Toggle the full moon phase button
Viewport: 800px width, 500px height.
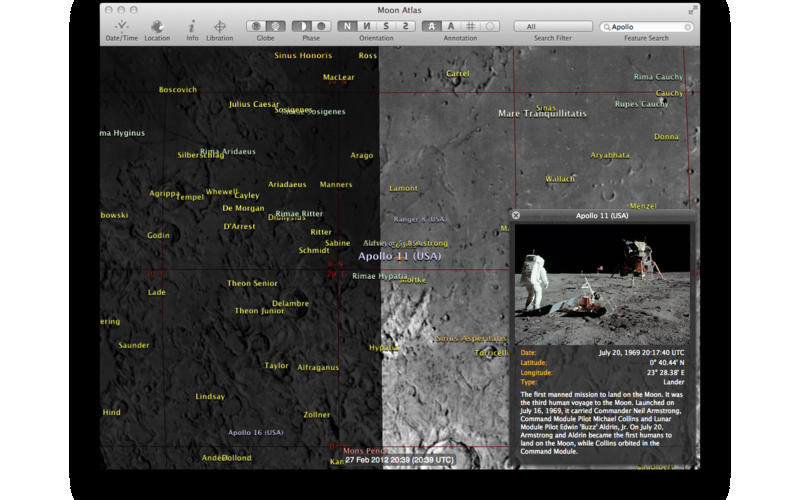point(321,26)
